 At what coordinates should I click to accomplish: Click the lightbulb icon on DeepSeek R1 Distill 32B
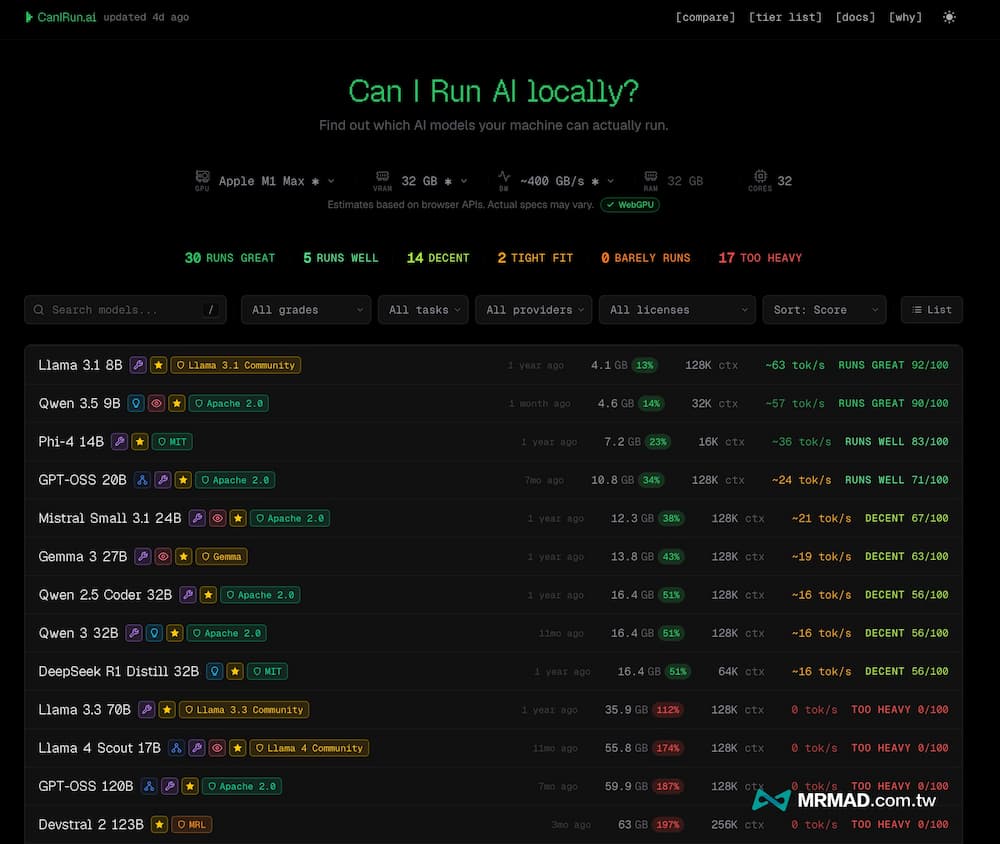click(215, 671)
